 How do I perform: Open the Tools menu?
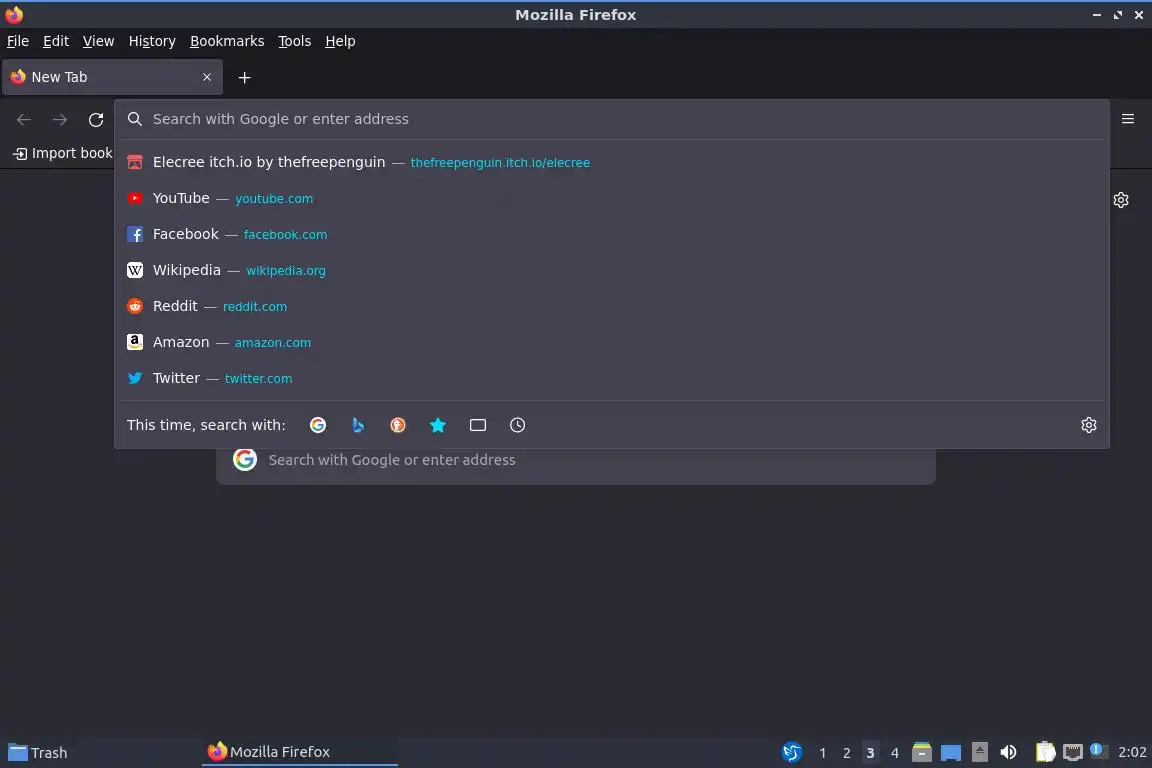(x=295, y=41)
